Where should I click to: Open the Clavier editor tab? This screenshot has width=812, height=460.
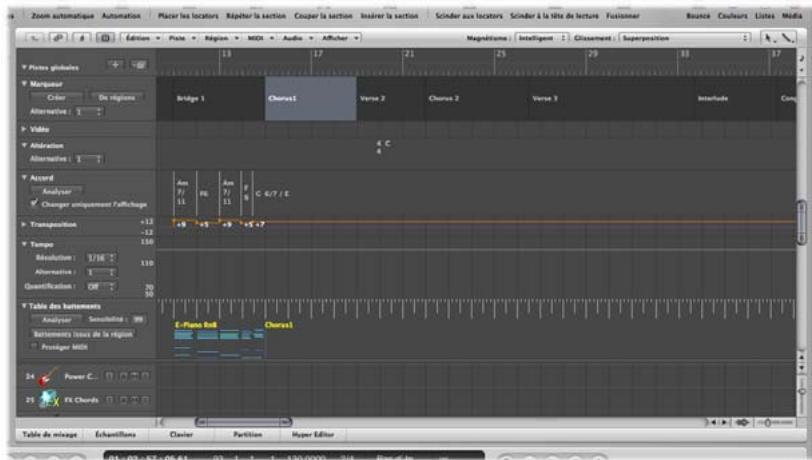click(x=181, y=435)
